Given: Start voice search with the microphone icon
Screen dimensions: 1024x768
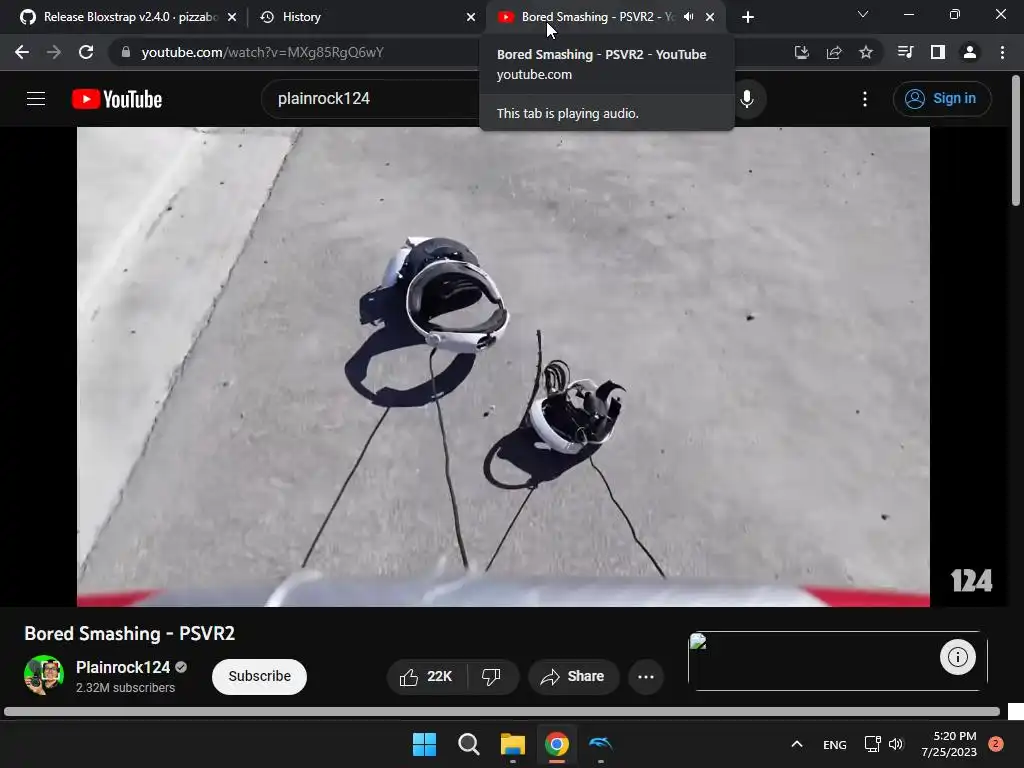Looking at the screenshot, I should point(747,99).
